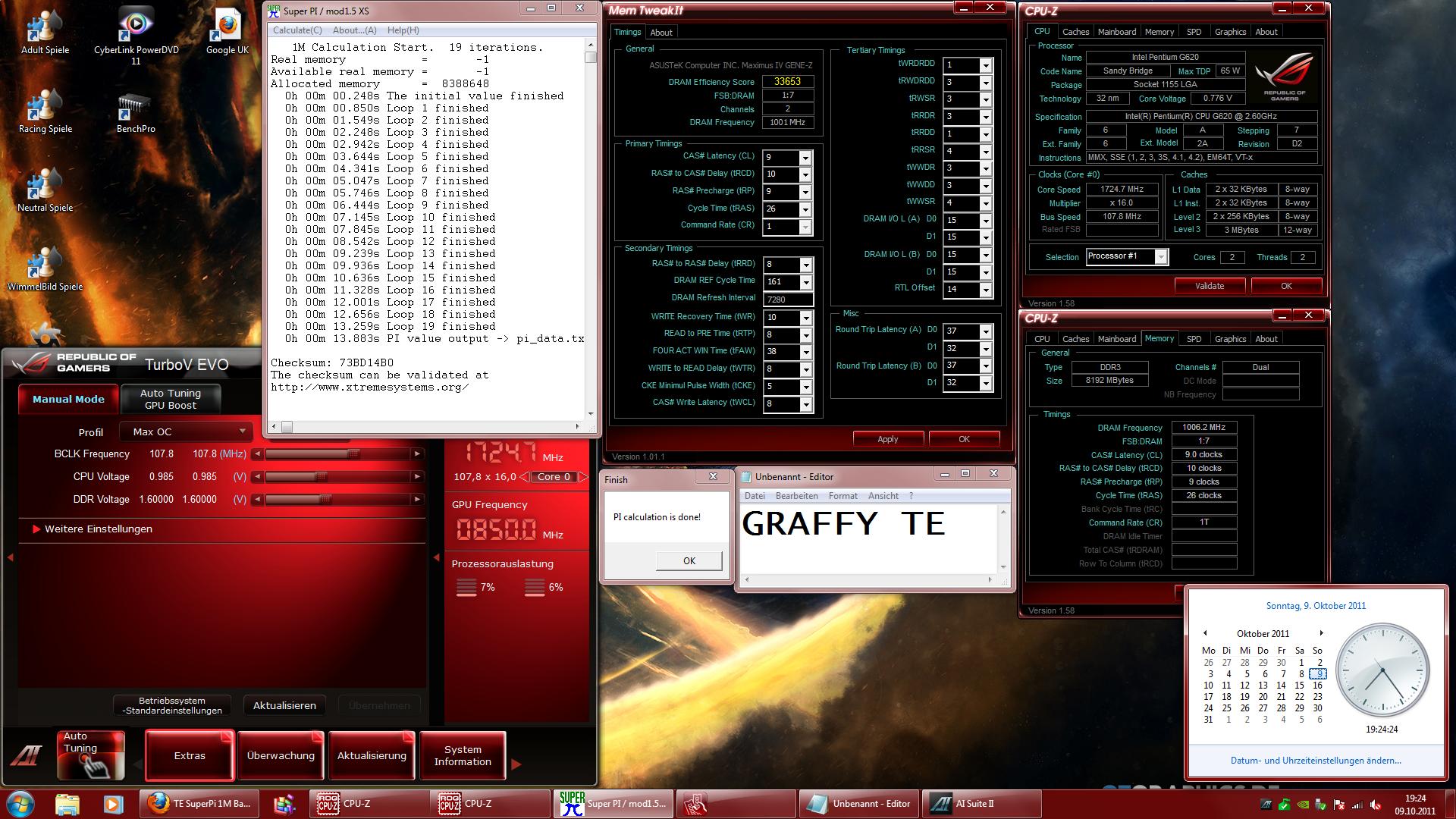Open the Racing Spiele desktop shortcut
Screen dimensions: 1456x819
[45, 111]
